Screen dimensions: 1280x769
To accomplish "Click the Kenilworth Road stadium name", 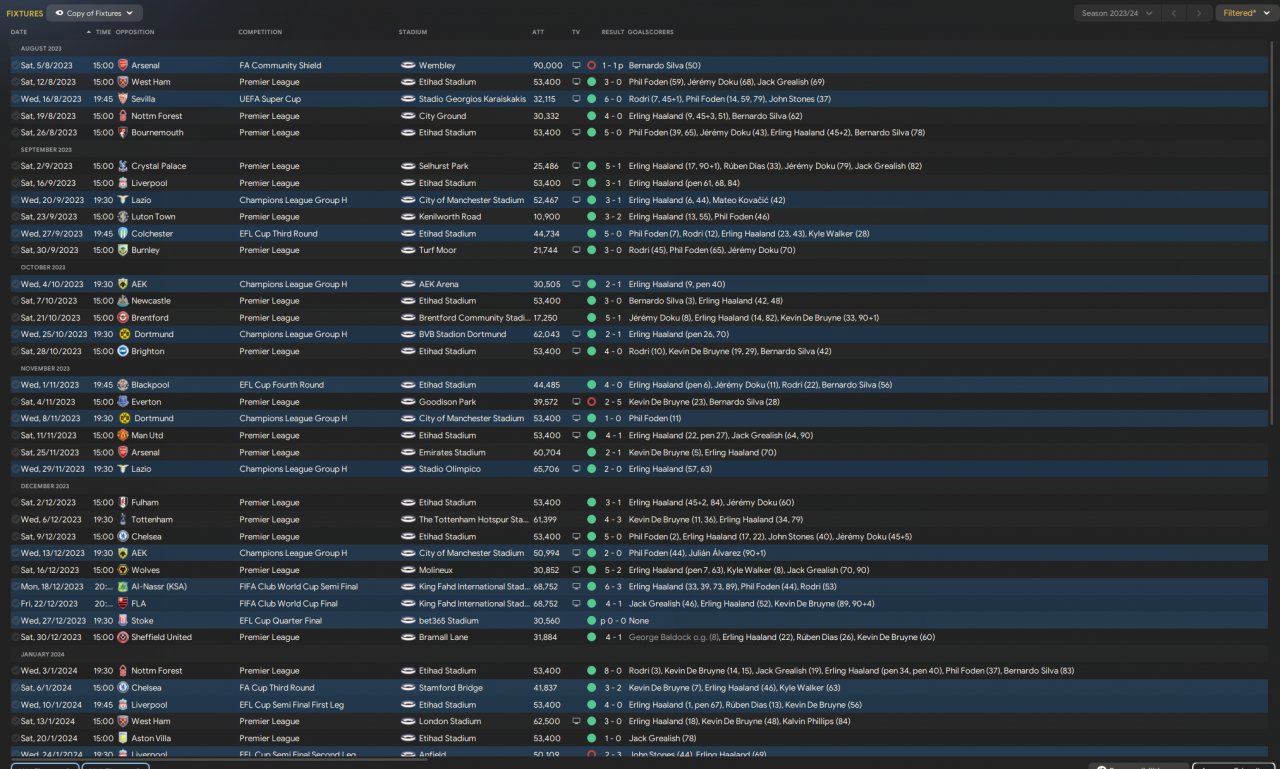I will click(x=450, y=217).
